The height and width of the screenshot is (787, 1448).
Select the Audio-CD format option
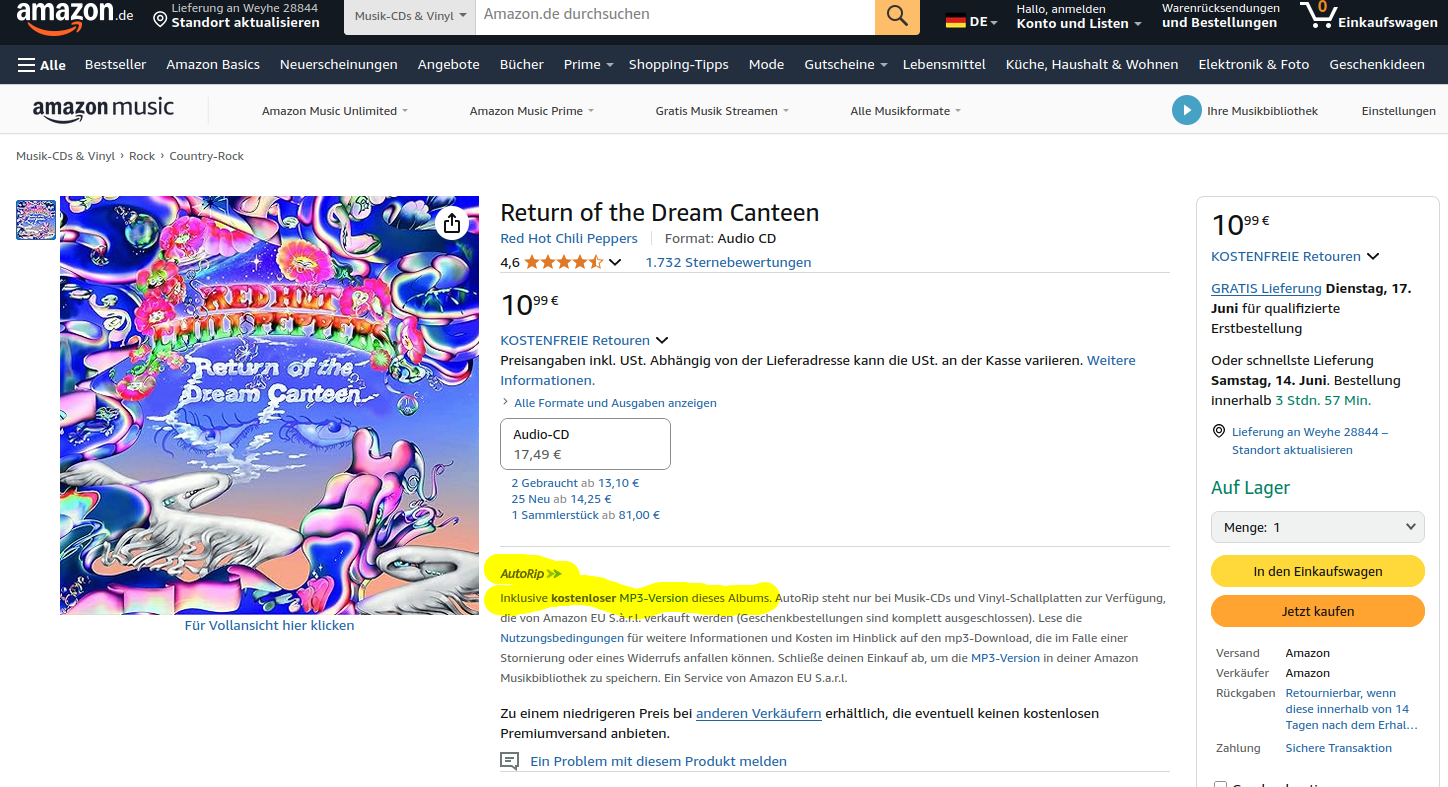click(585, 444)
